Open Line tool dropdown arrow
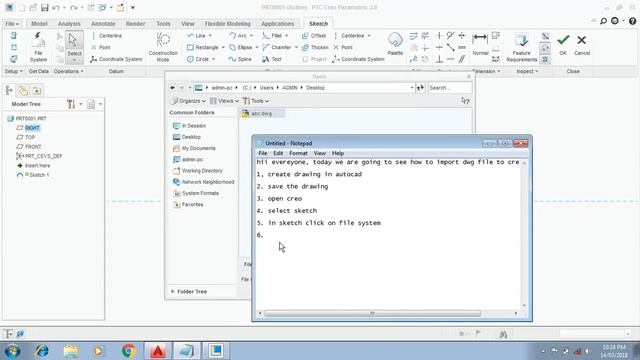Screen dimensions: 640x360 (x=210, y=36)
